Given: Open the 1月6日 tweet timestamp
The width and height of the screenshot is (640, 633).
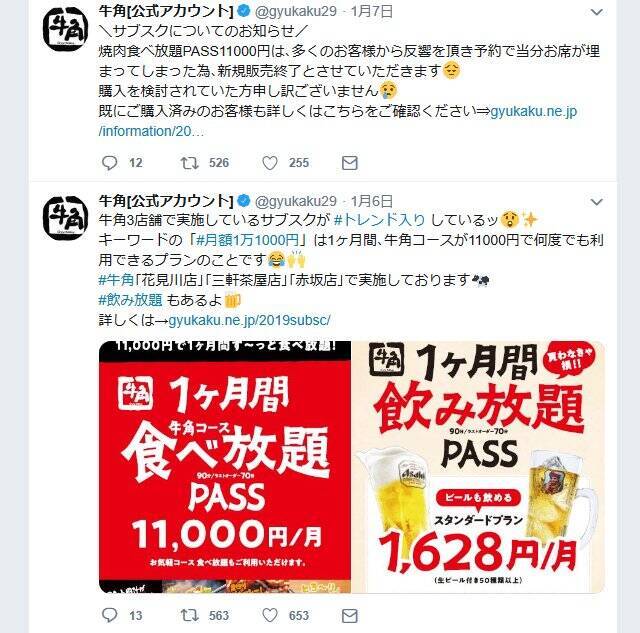Looking at the screenshot, I should [x=372, y=201].
